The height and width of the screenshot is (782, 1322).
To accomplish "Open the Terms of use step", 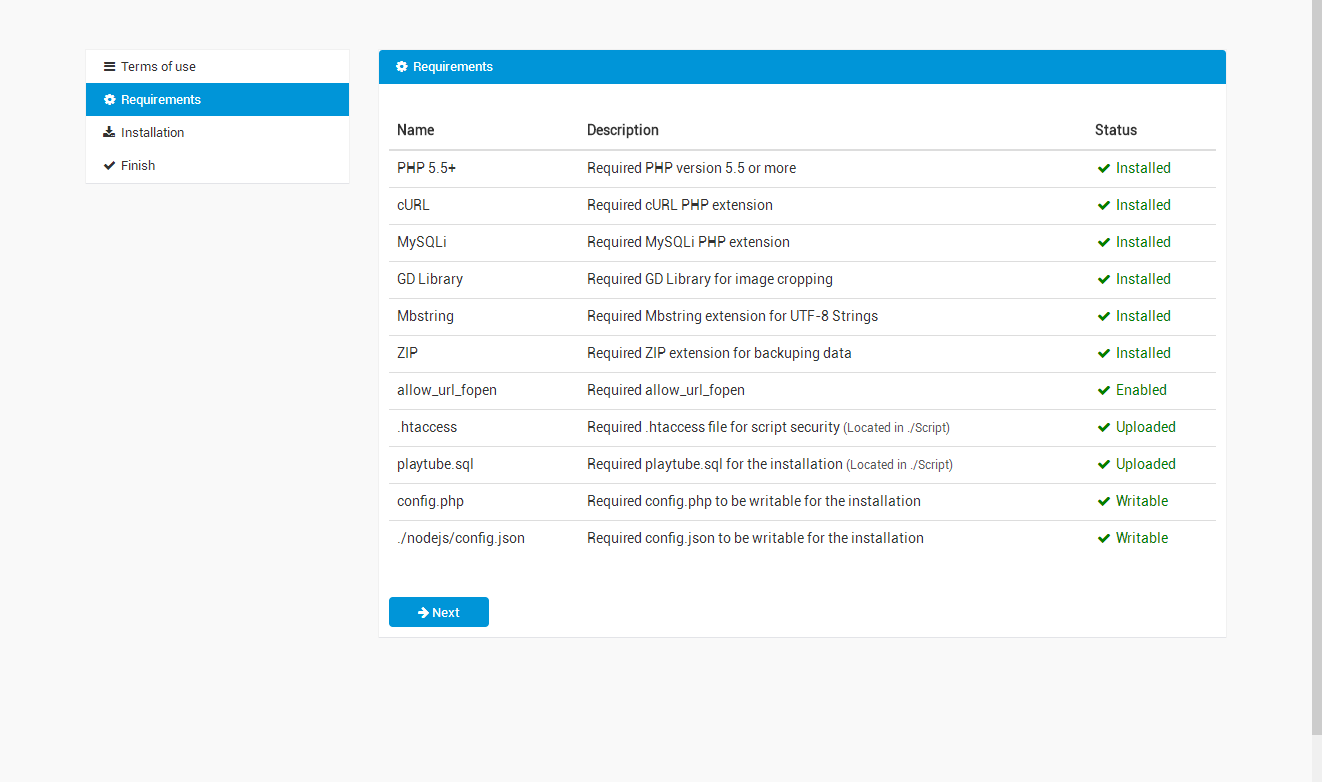I will [158, 67].
